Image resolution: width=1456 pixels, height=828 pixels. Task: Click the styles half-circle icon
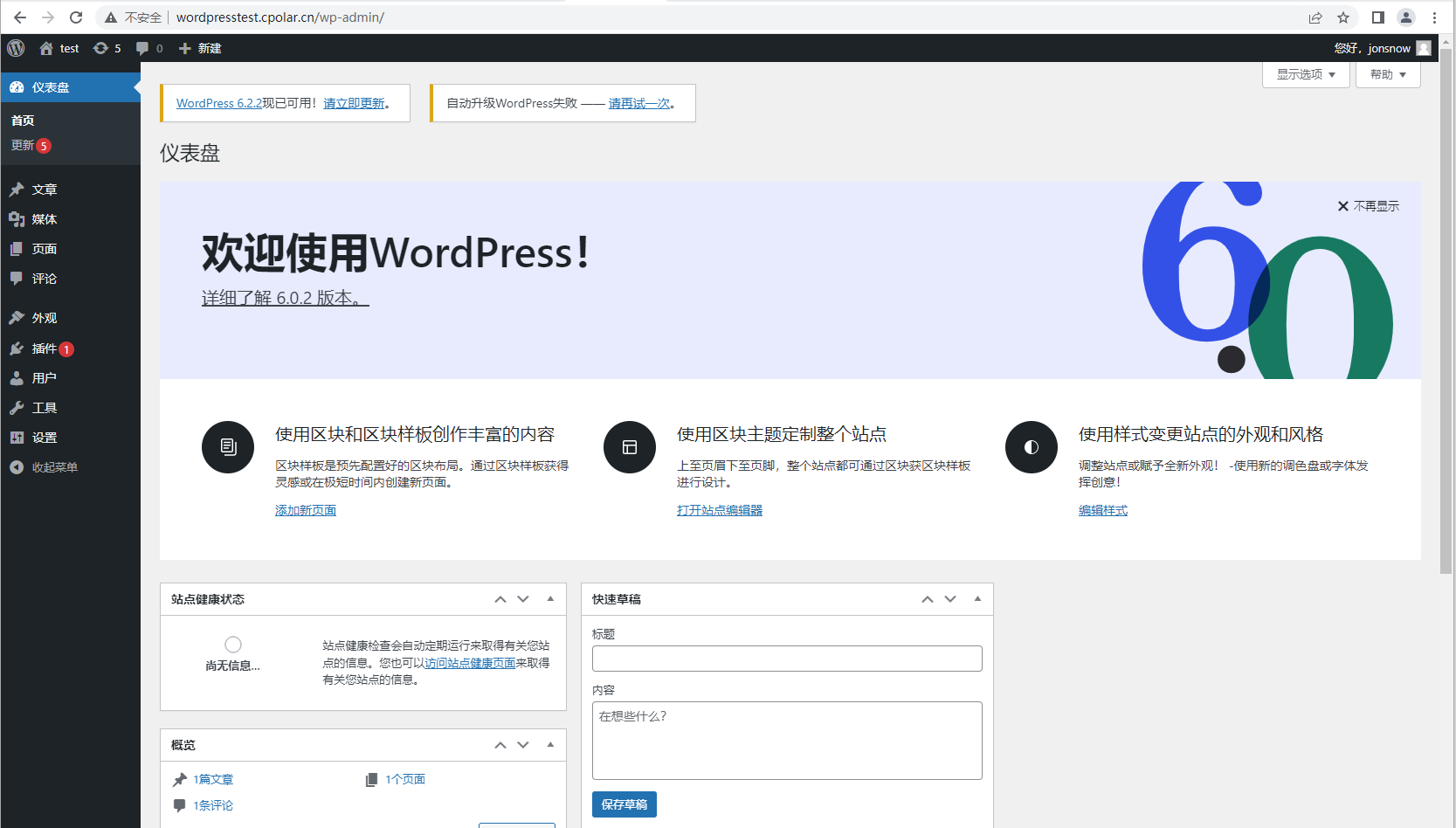[1032, 447]
